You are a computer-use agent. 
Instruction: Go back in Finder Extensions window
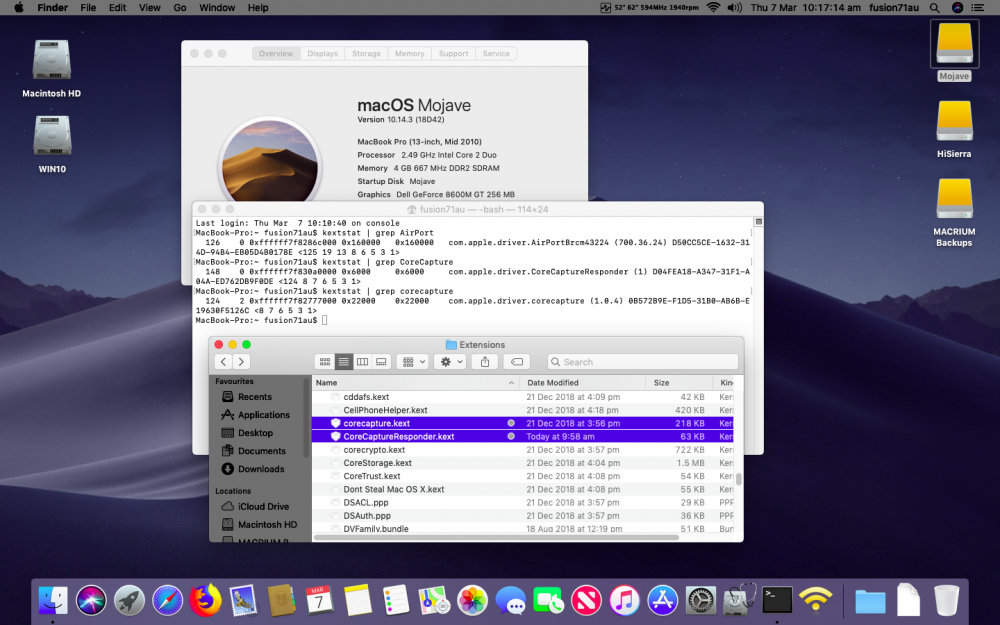coord(223,362)
